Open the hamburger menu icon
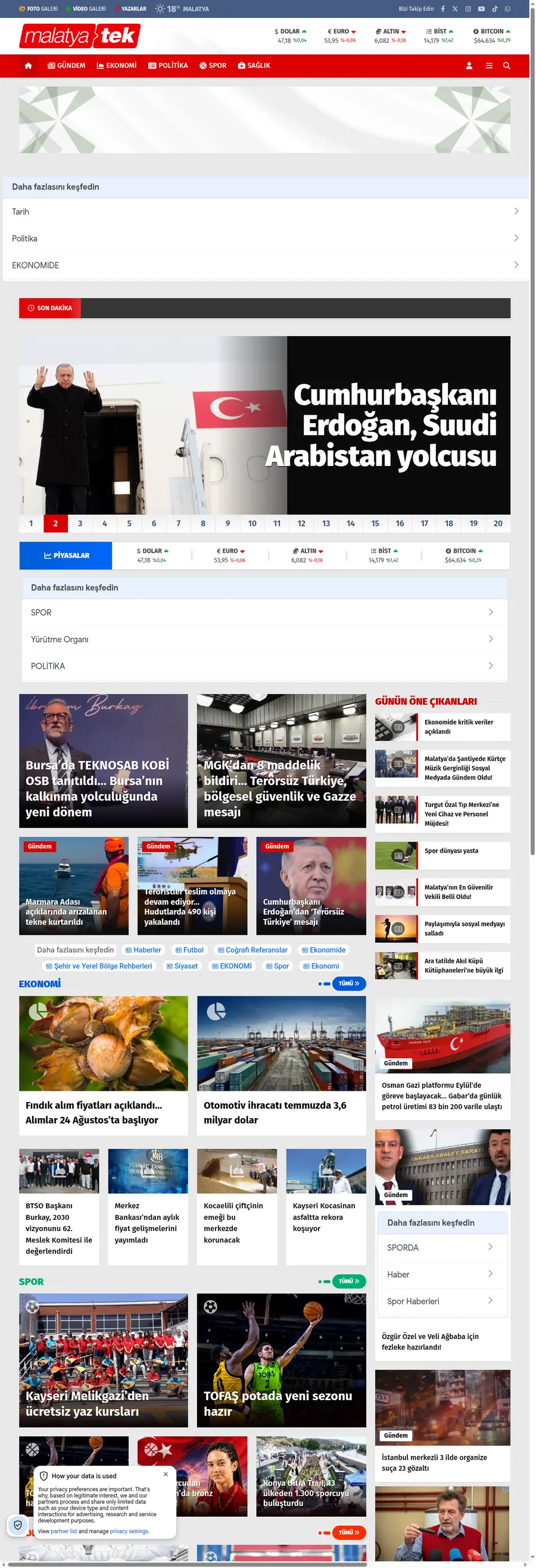 (489, 65)
